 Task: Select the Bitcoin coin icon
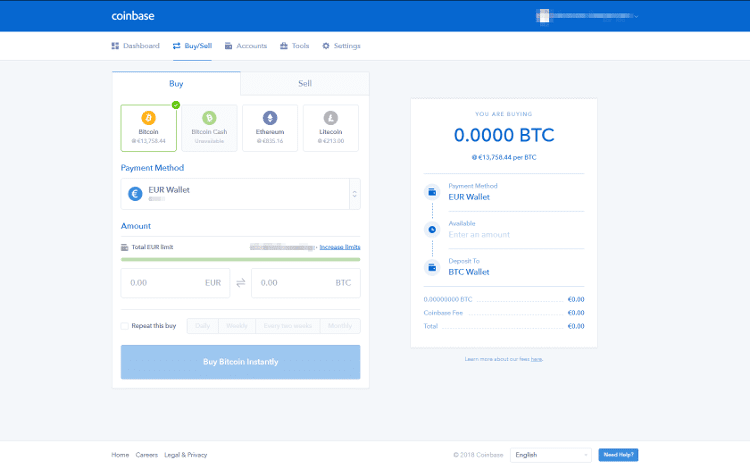[x=148, y=118]
